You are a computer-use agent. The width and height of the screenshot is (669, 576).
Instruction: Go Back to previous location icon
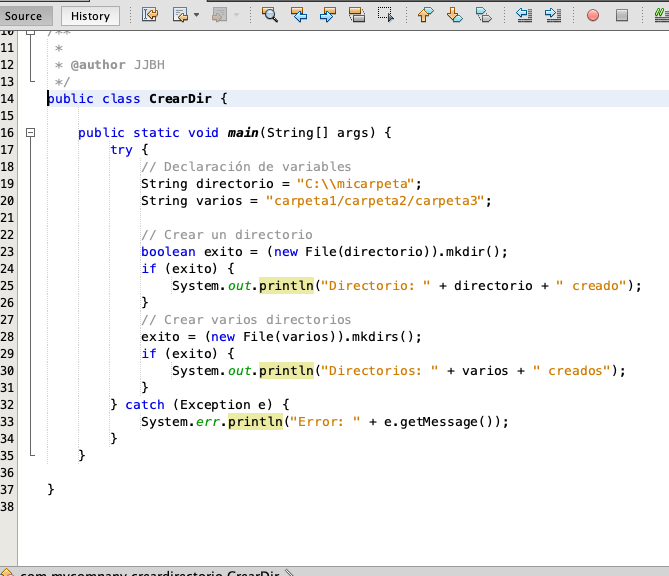[180, 15]
